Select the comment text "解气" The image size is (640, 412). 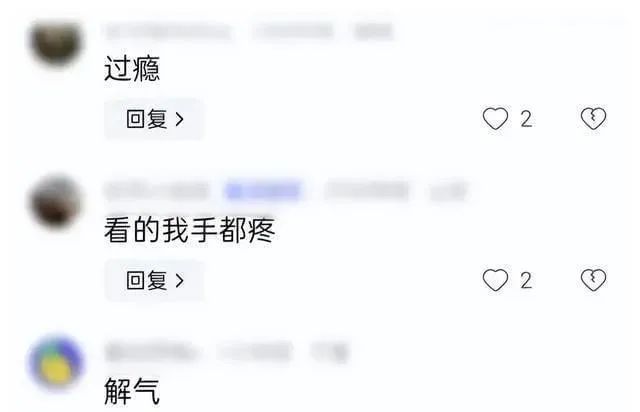click(132, 391)
